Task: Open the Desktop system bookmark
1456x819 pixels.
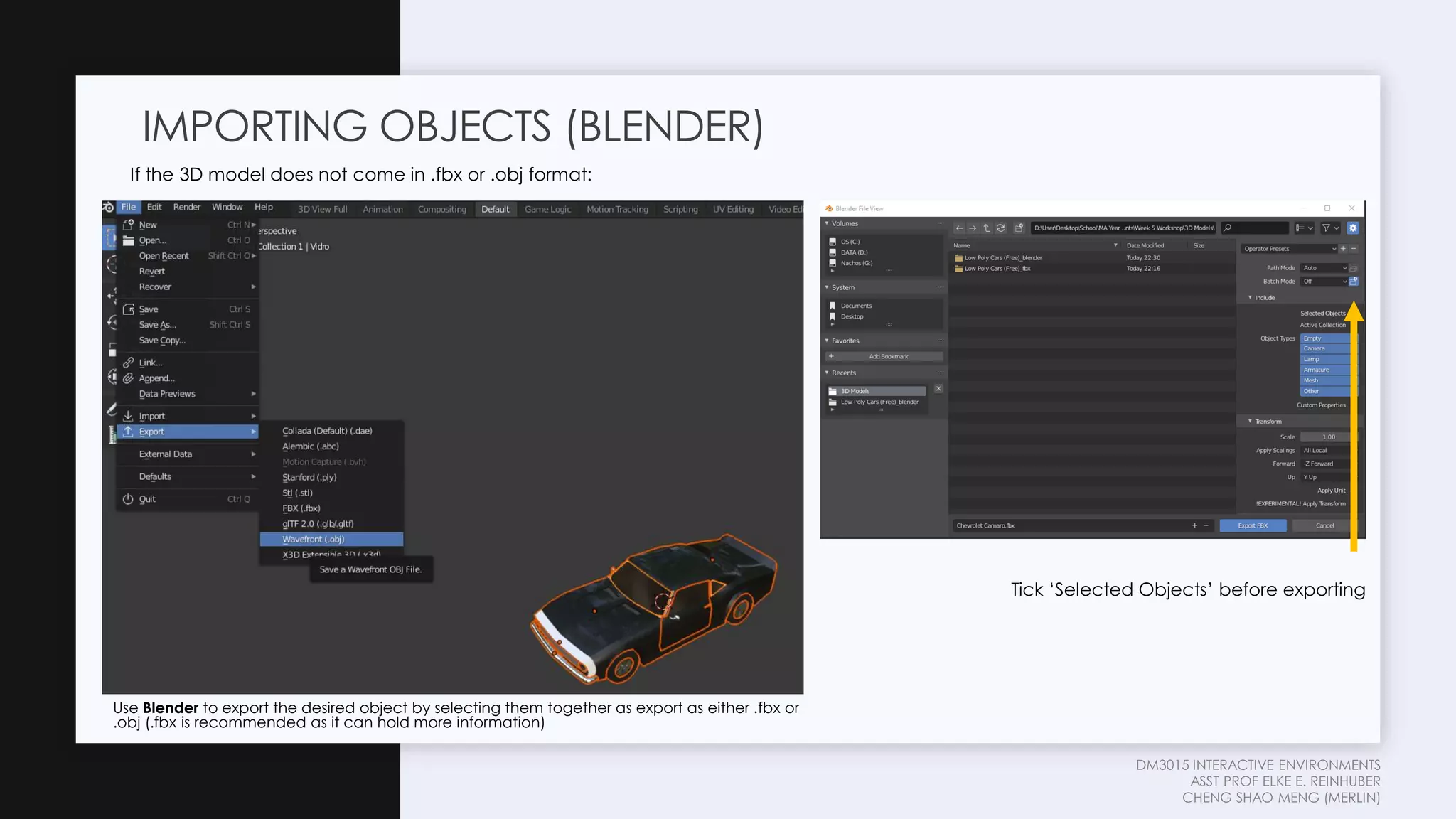Action: pyautogui.click(x=852, y=316)
